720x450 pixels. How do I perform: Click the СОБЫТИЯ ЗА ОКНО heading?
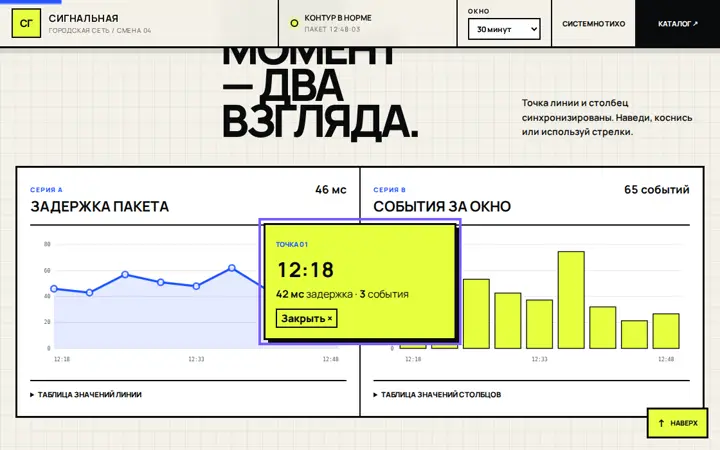tap(442, 207)
